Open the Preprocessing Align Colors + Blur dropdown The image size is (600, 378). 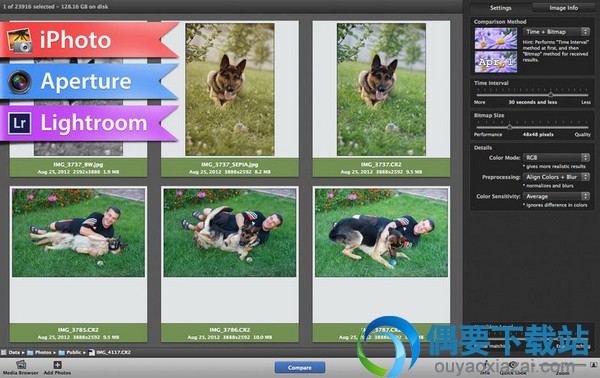(556, 177)
